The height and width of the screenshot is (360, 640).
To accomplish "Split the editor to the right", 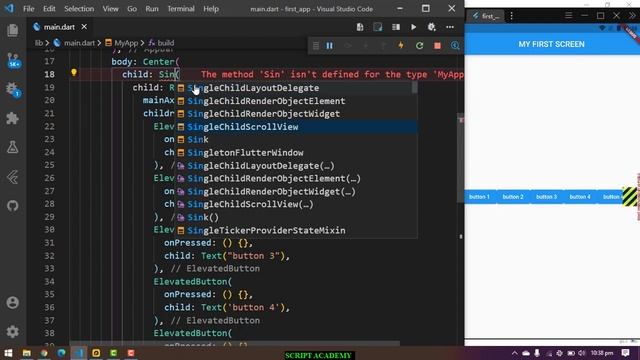I will [396, 27].
